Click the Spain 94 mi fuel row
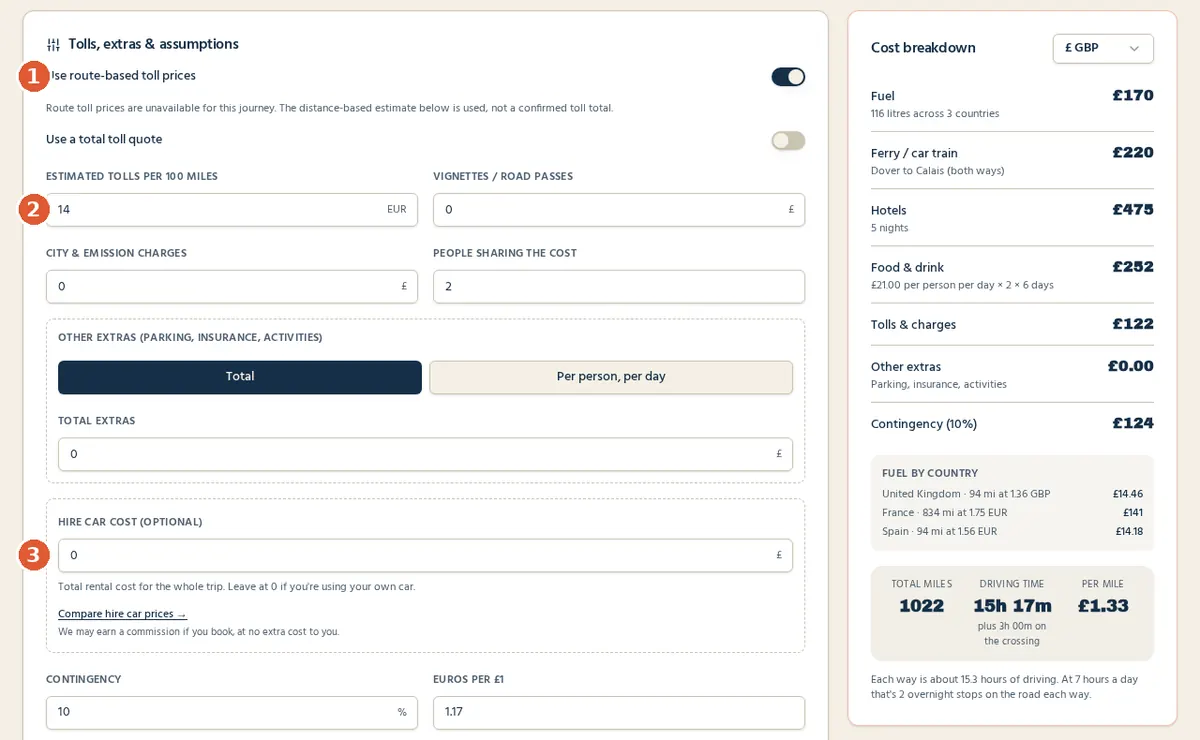Image resolution: width=1200 pixels, height=740 pixels. pos(1012,532)
